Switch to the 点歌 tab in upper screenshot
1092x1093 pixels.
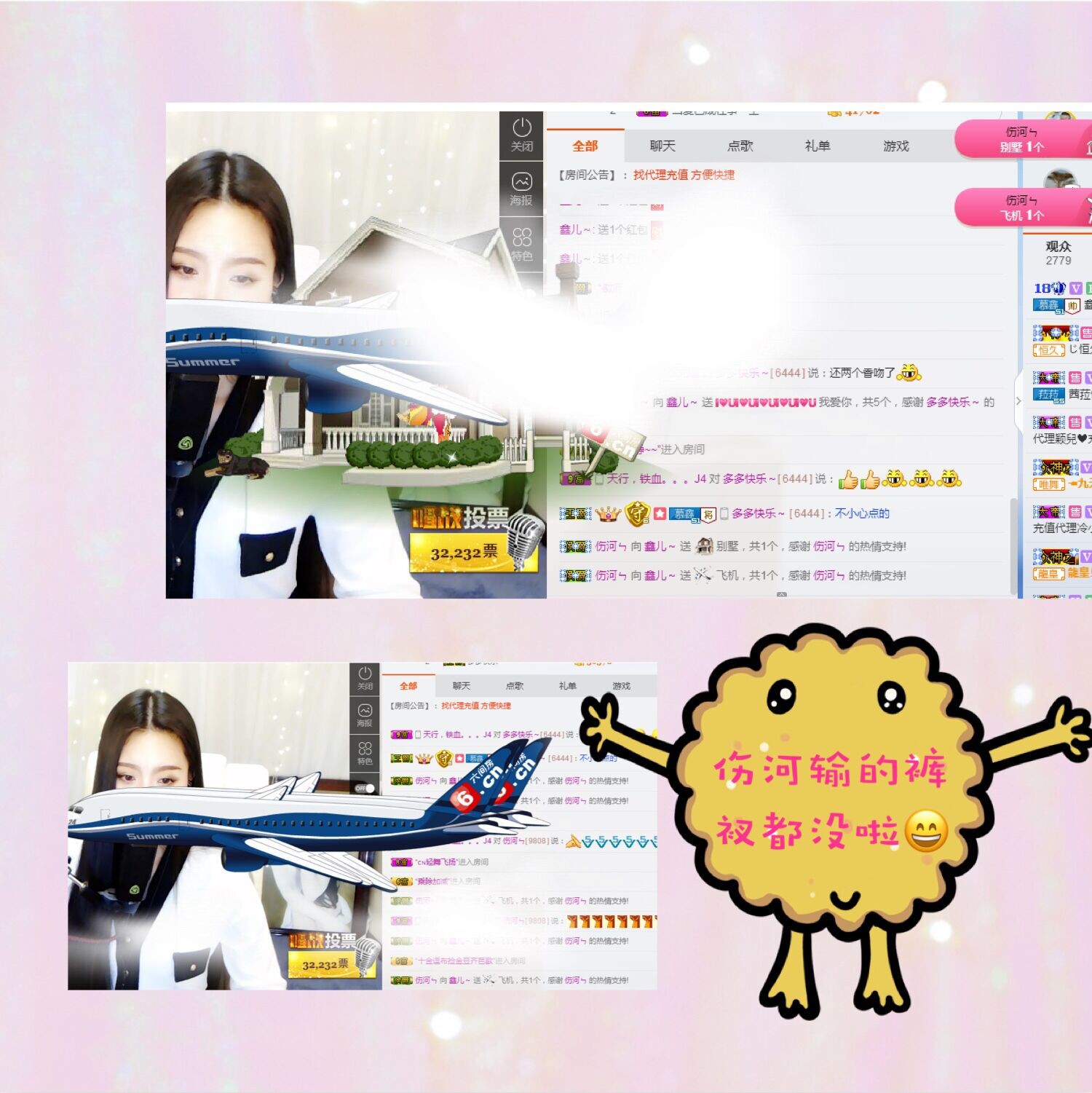click(740, 146)
